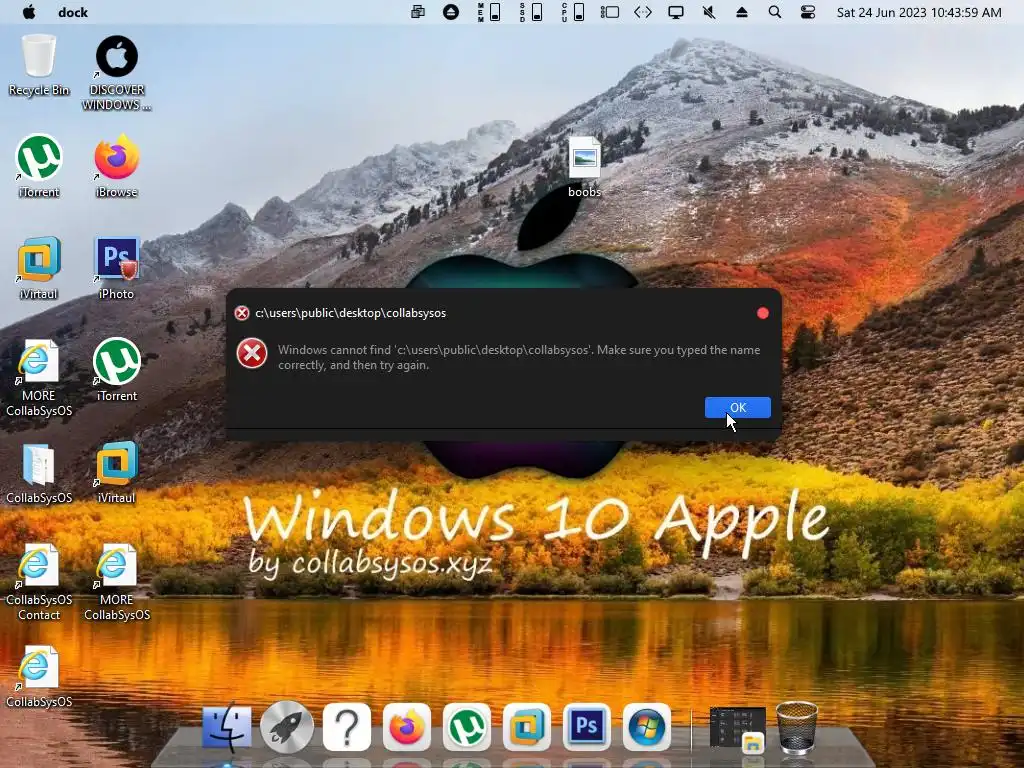Click the dialog title path c:\users\public\desktop\collabsysos

(350, 313)
